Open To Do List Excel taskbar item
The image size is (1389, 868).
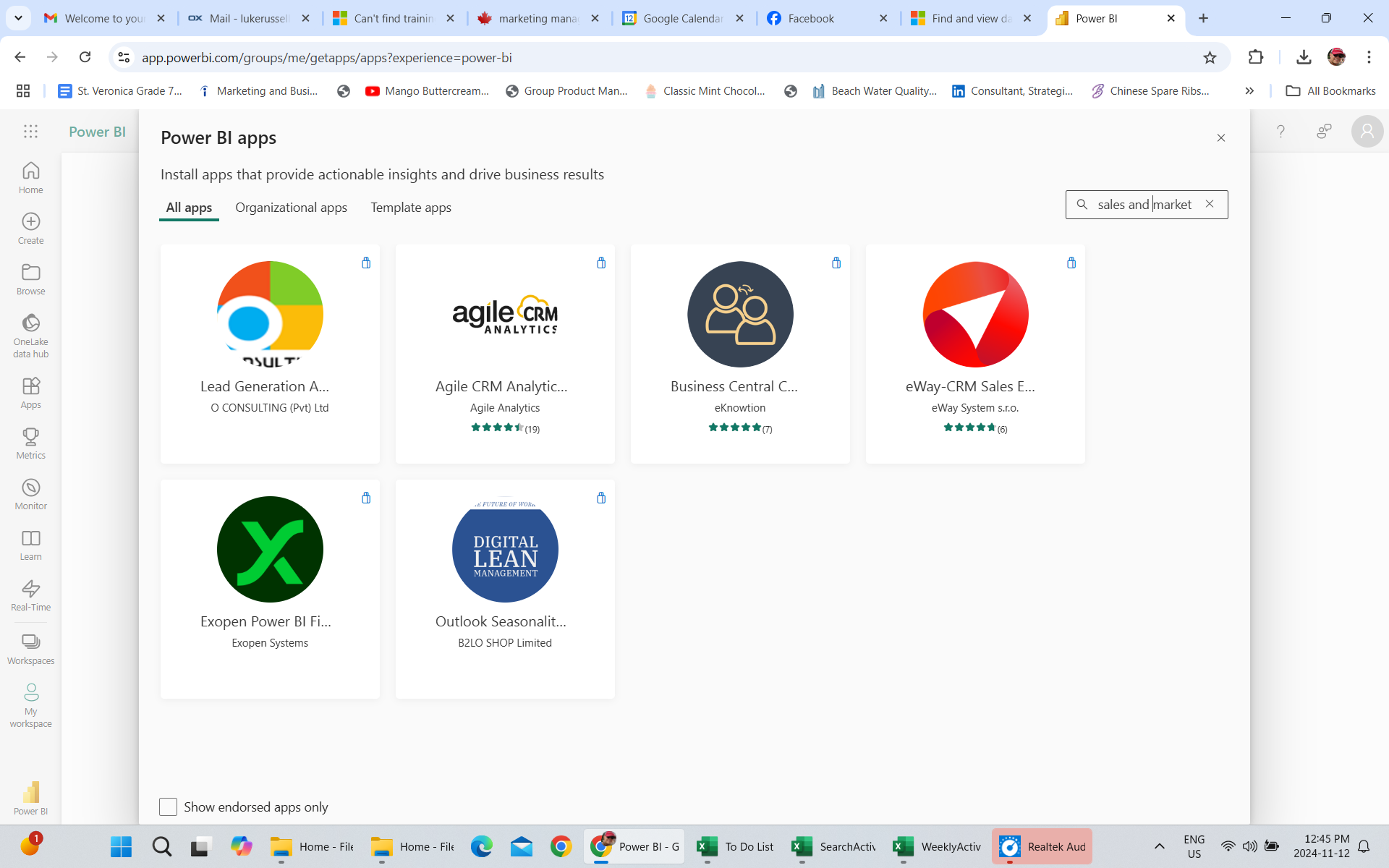[736, 846]
